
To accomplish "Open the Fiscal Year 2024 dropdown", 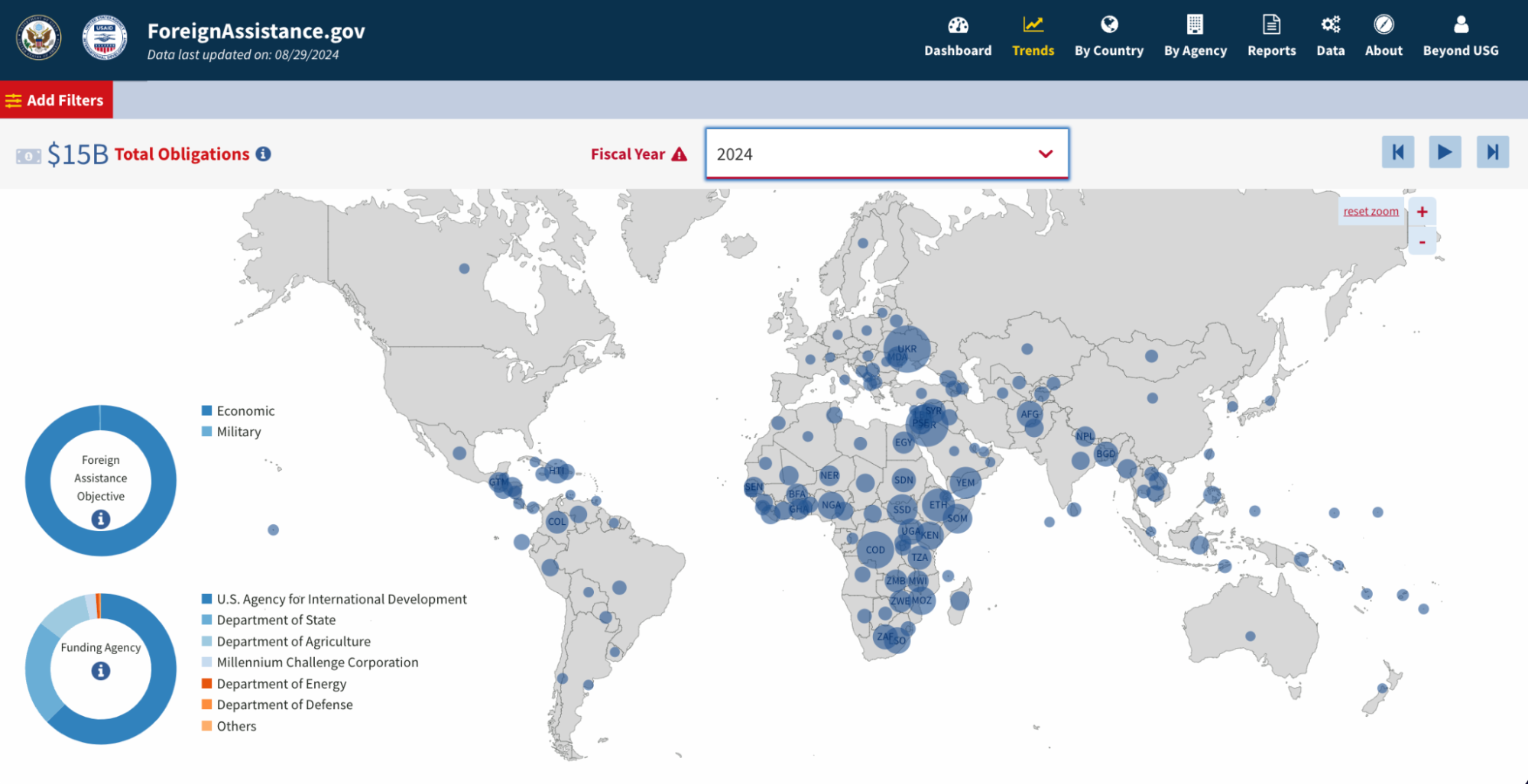I will click(887, 154).
